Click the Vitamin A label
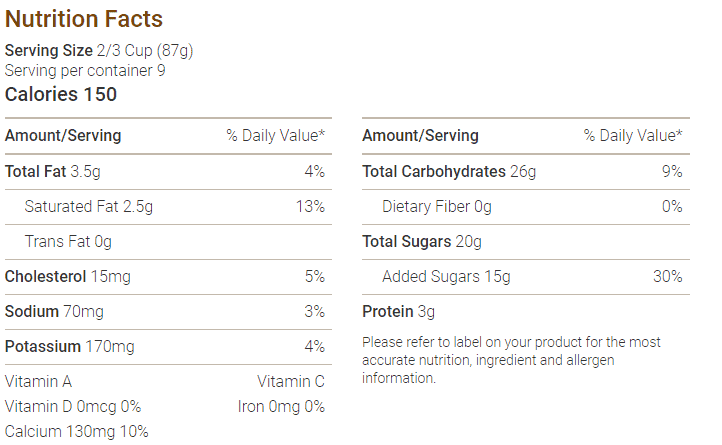Screen dimensions: 722x445 (x=38, y=381)
